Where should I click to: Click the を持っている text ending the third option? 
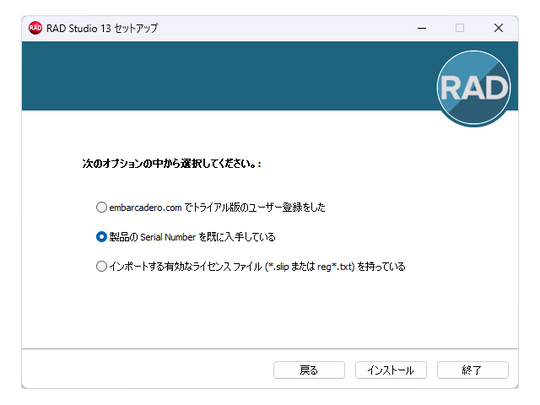(381, 267)
